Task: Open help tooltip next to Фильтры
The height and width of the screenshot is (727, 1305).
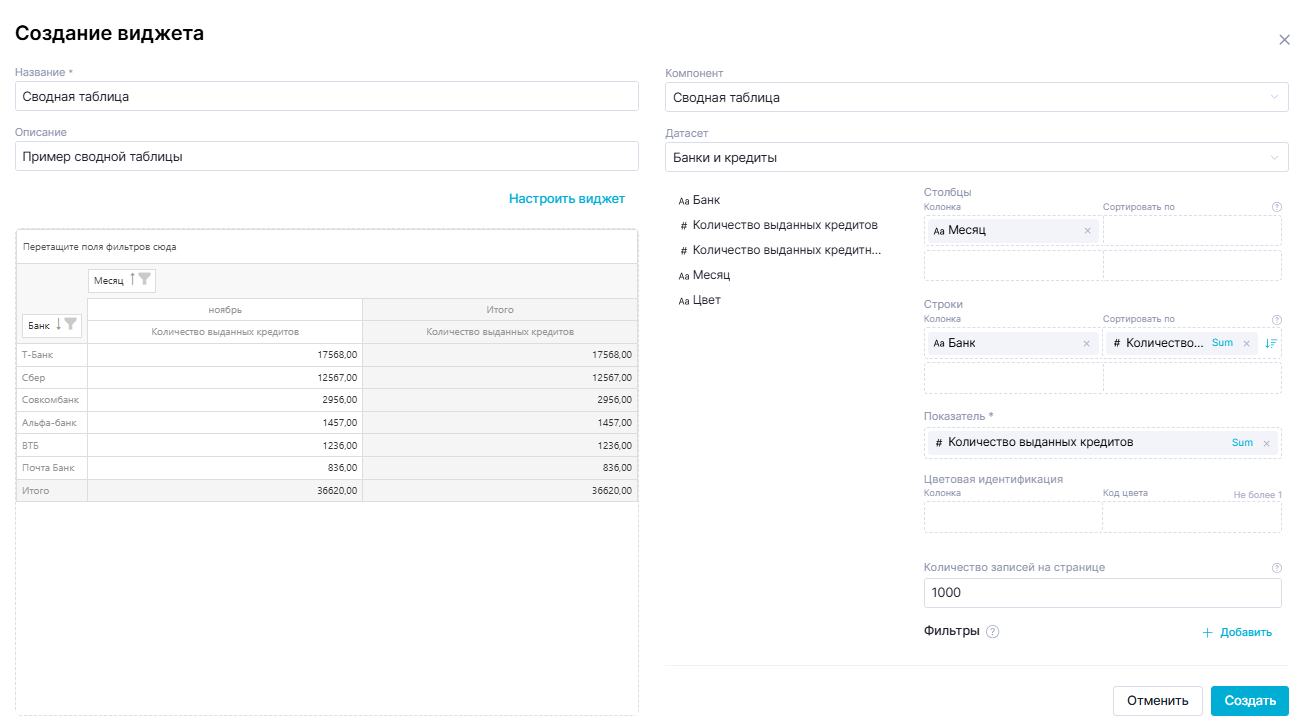Action: (992, 632)
